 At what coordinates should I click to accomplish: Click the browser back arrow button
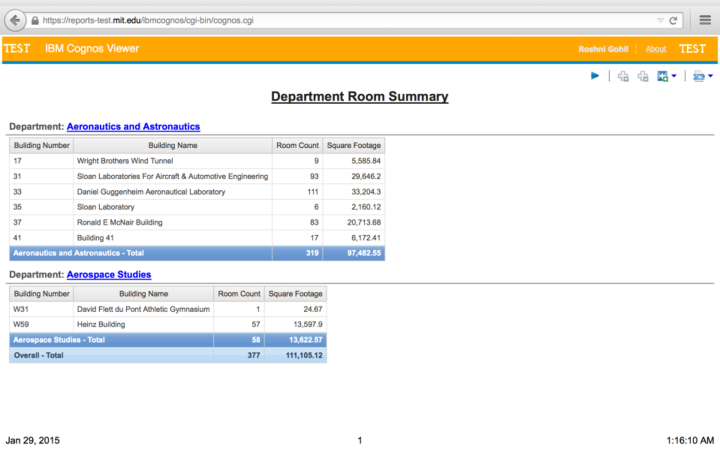(16, 20)
